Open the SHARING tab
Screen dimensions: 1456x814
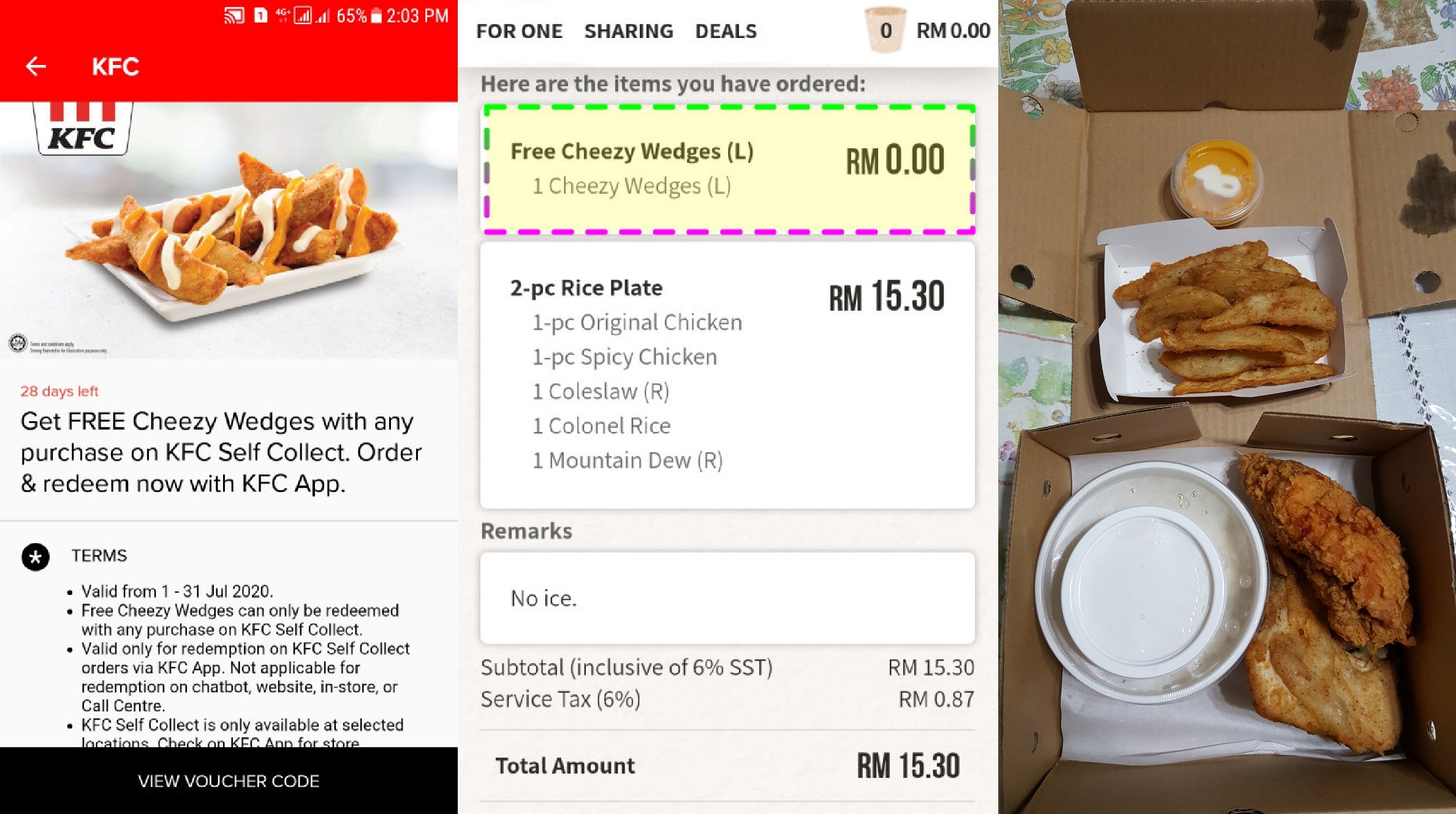[629, 31]
